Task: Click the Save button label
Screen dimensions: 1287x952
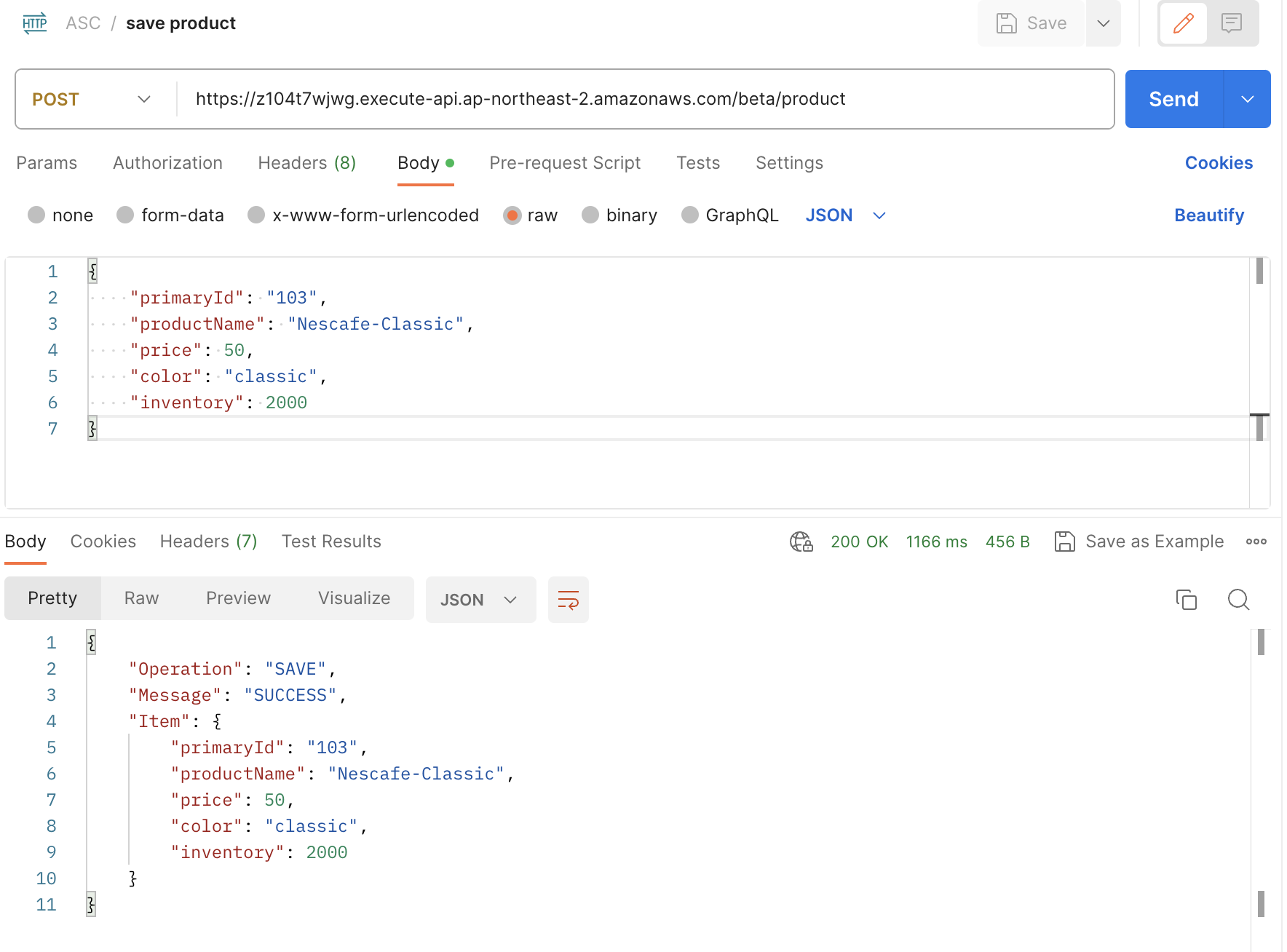Action: point(1047,23)
